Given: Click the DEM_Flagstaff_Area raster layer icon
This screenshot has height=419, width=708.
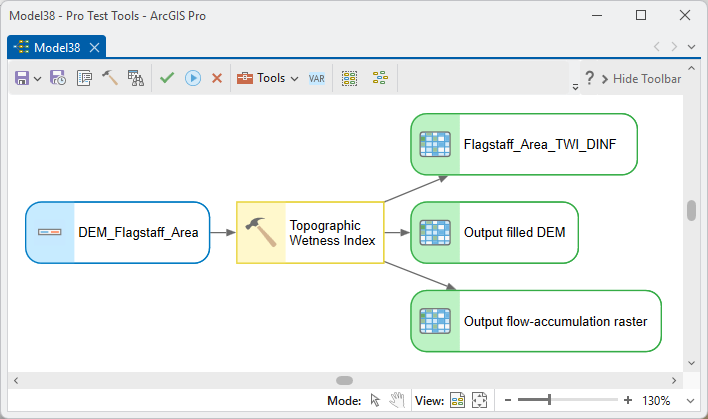Looking at the screenshot, I should point(50,232).
